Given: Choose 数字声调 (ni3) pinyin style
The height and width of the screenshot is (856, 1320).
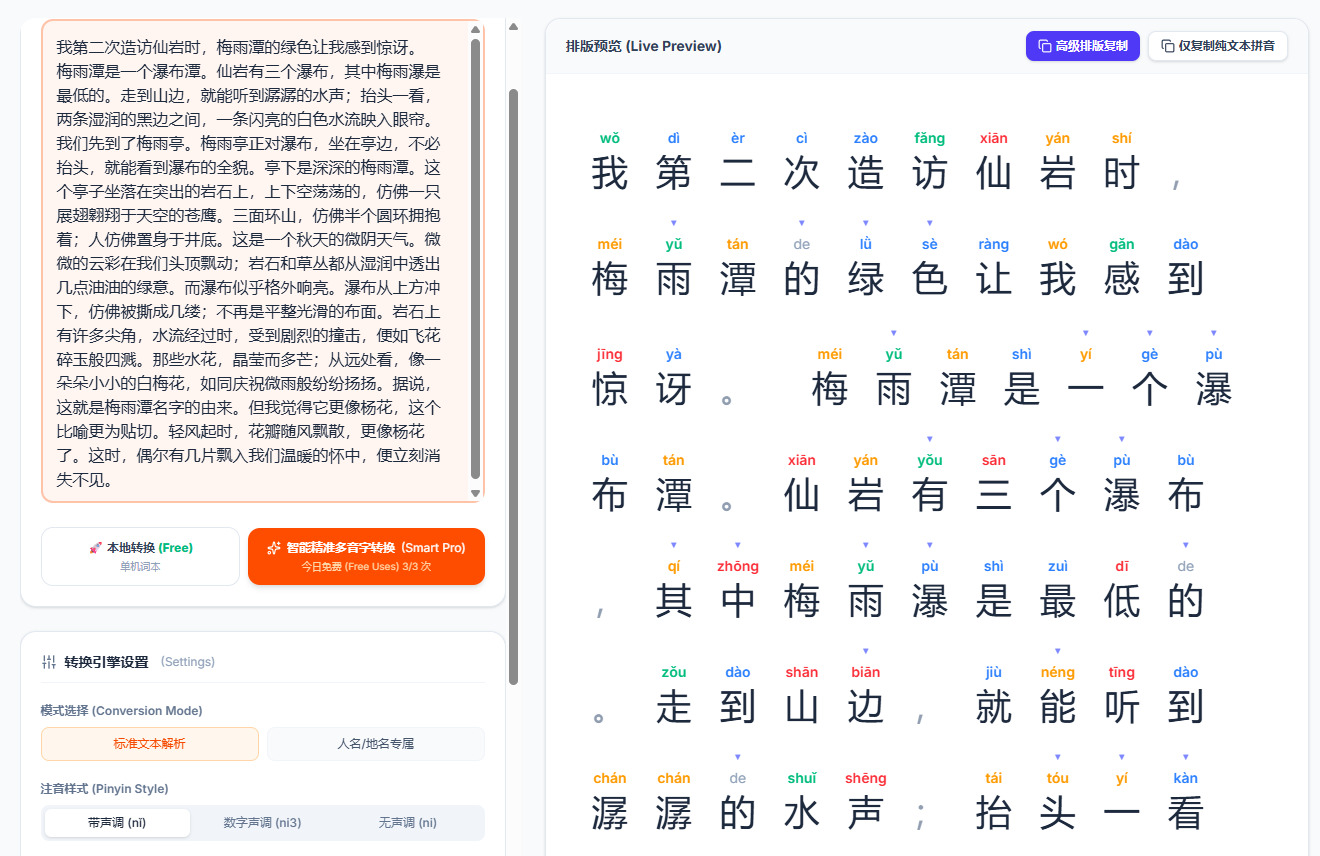Looking at the screenshot, I should pos(262,823).
